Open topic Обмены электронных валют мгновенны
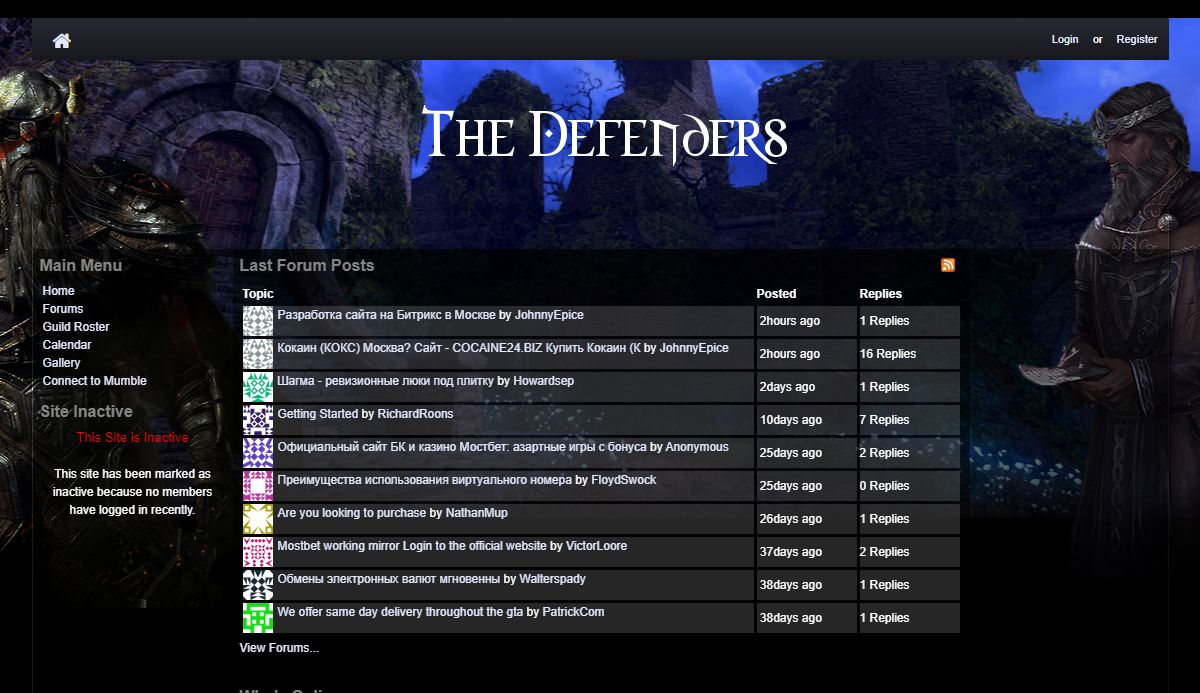The width and height of the screenshot is (1200, 693). point(389,579)
